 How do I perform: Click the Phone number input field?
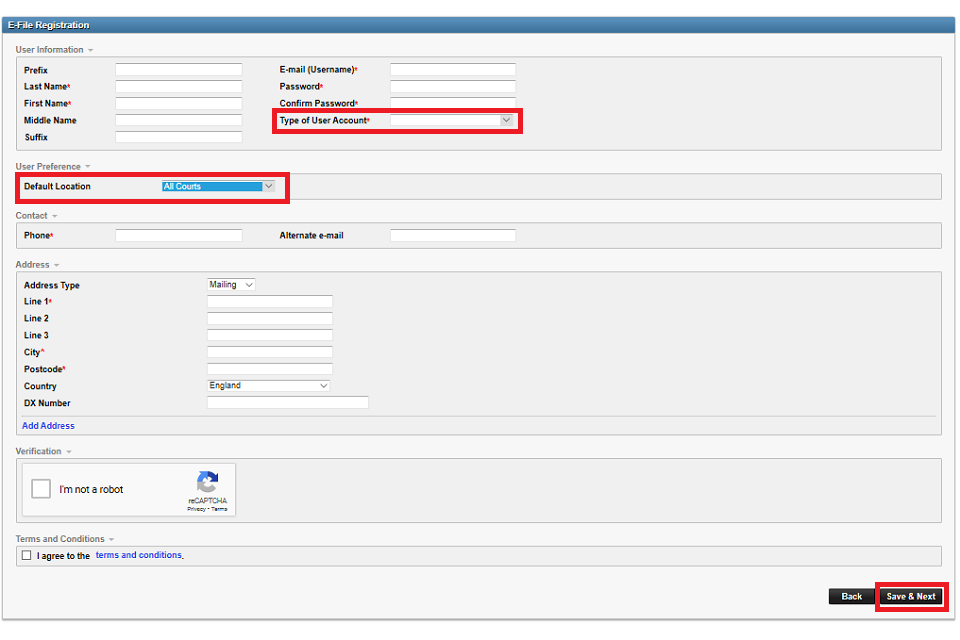tap(178, 236)
